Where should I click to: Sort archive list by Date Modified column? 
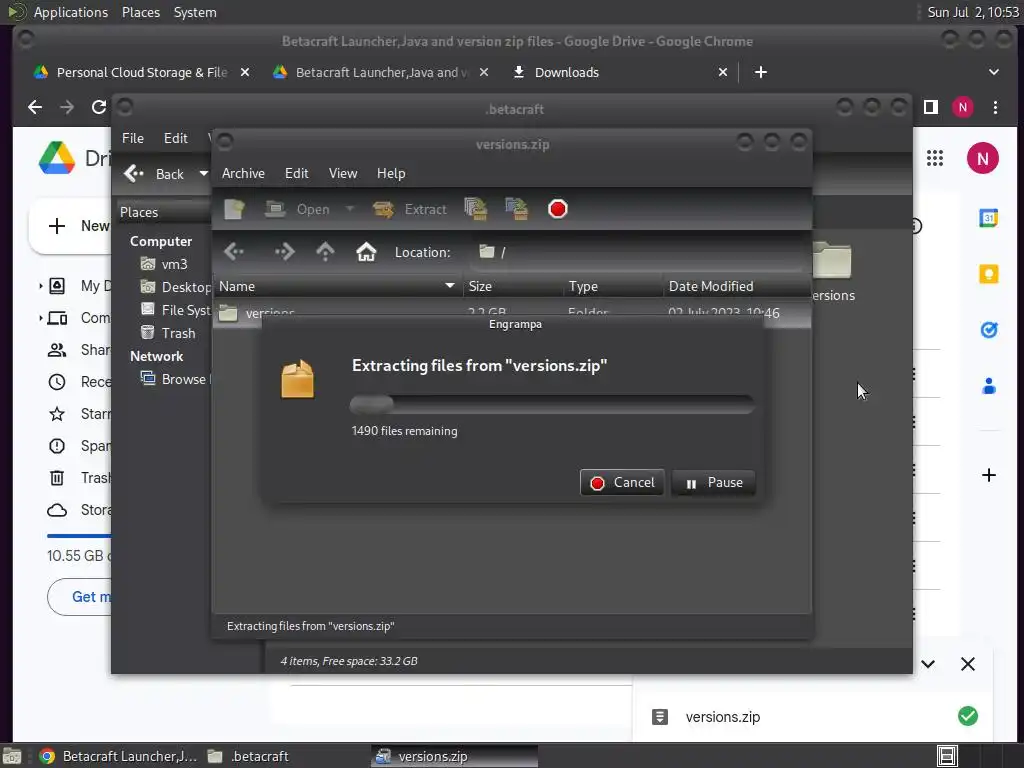737,286
